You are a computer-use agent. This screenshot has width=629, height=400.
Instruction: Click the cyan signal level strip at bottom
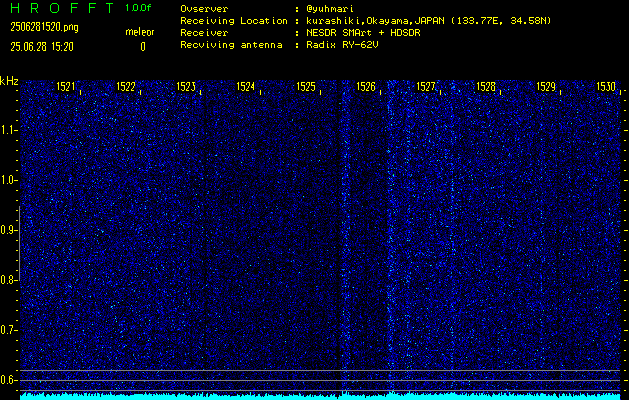tap(320, 396)
